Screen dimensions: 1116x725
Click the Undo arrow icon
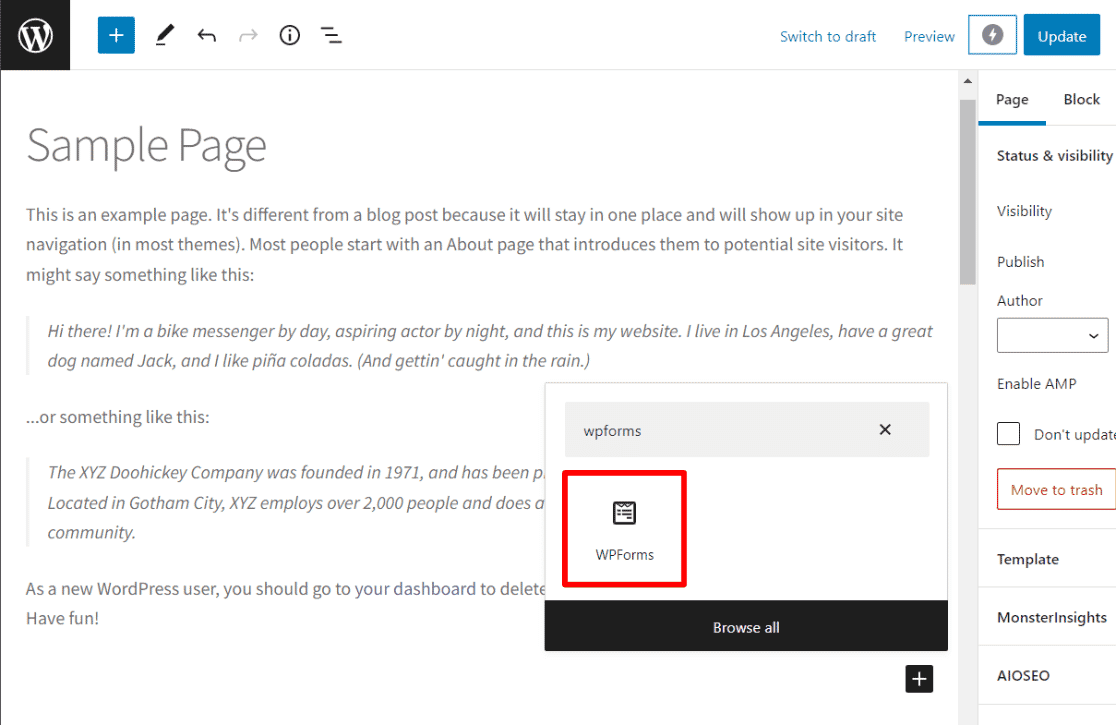click(x=206, y=34)
